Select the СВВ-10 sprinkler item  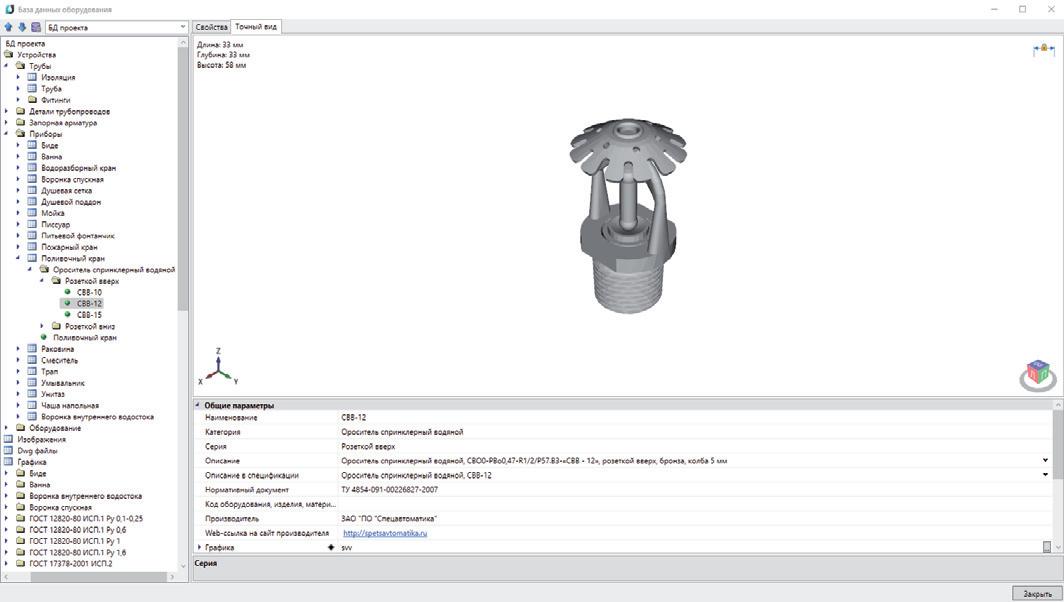click(89, 292)
